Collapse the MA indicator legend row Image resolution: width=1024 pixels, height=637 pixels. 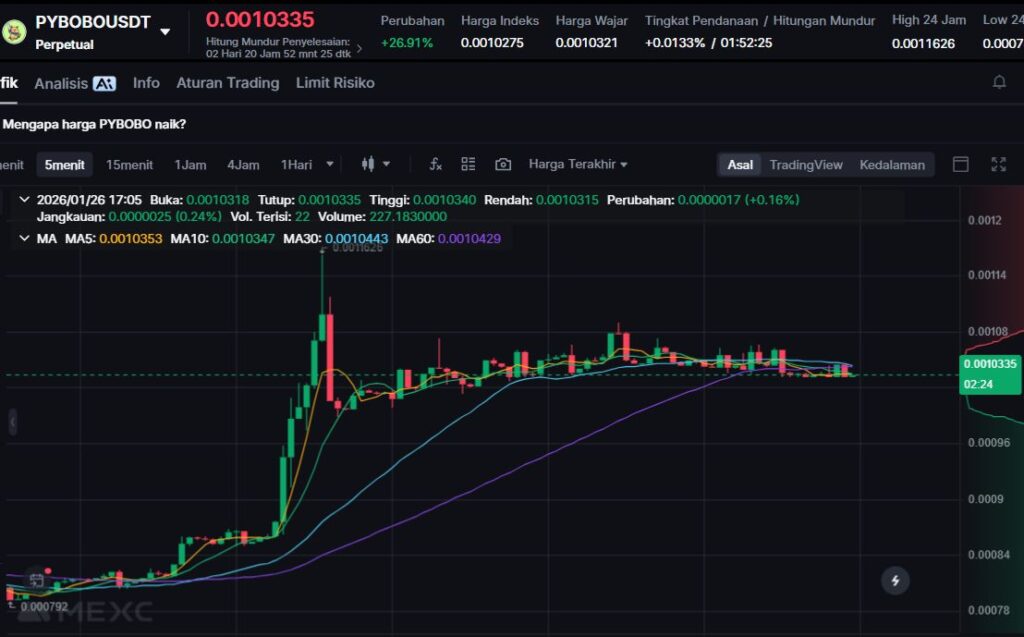coord(24,238)
